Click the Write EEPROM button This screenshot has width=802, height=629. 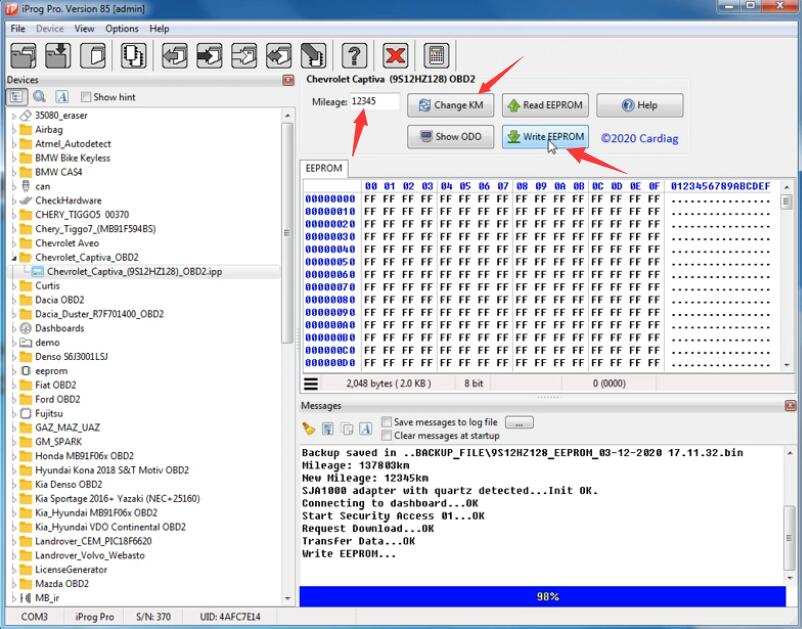(x=545, y=137)
